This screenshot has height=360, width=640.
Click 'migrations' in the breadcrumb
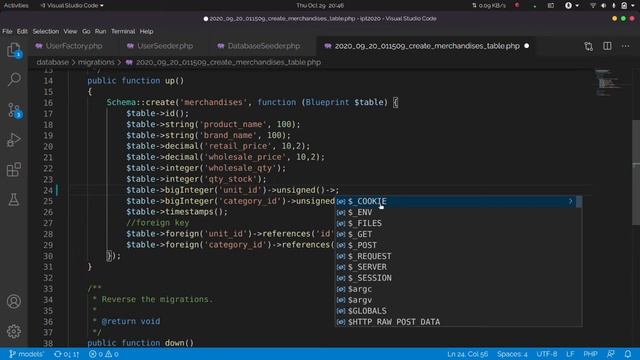click(x=96, y=62)
